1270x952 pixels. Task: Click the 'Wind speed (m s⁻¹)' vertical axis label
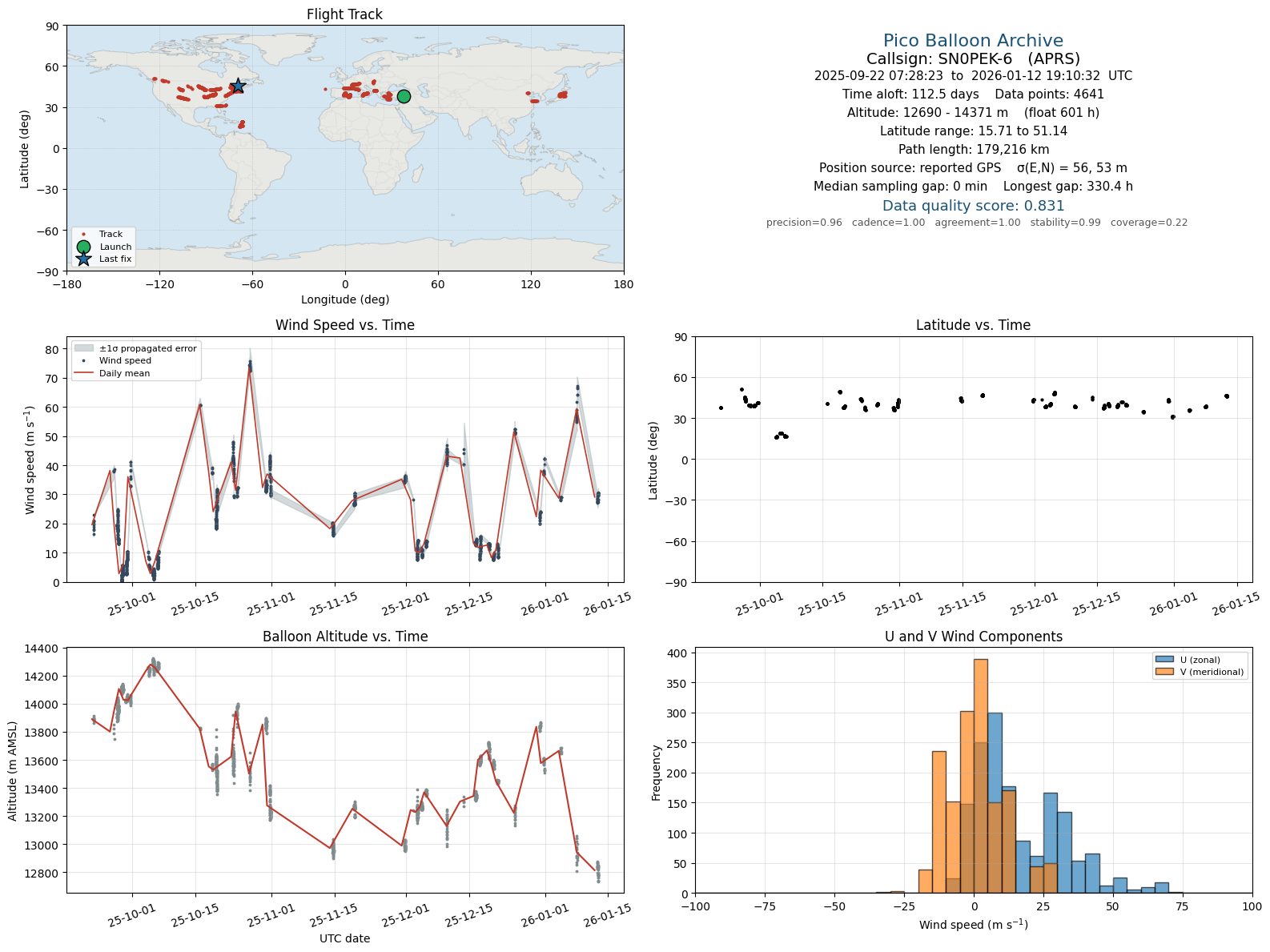pyautogui.click(x=30, y=460)
